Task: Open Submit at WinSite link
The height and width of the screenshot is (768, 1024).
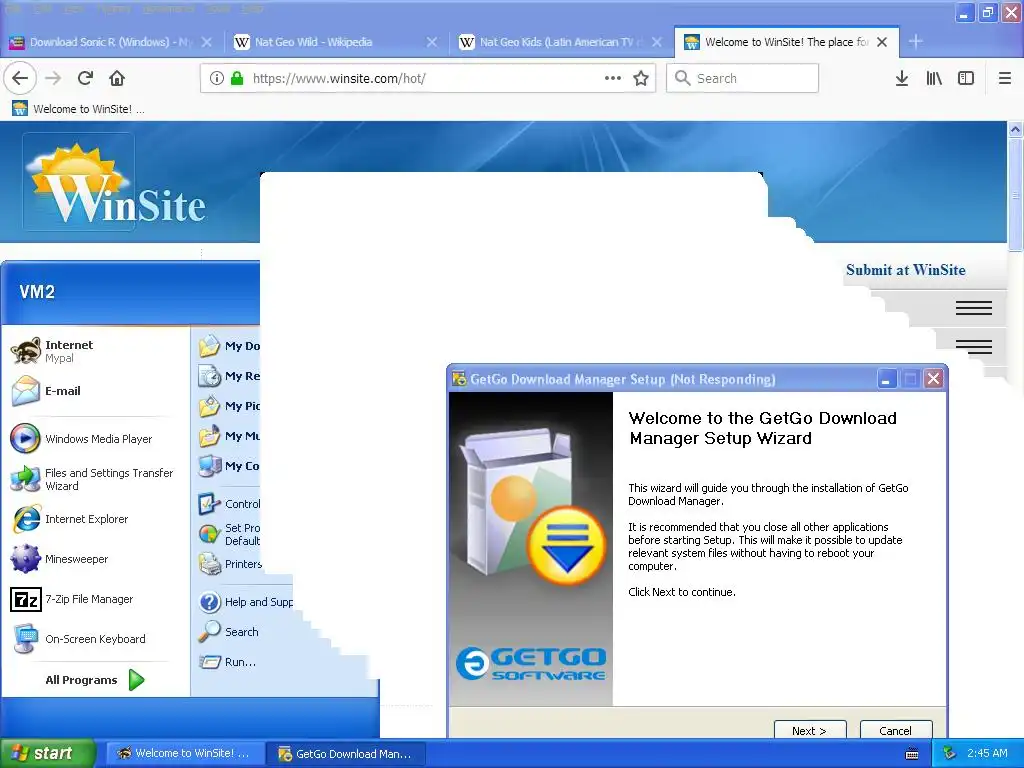Action: click(x=905, y=270)
